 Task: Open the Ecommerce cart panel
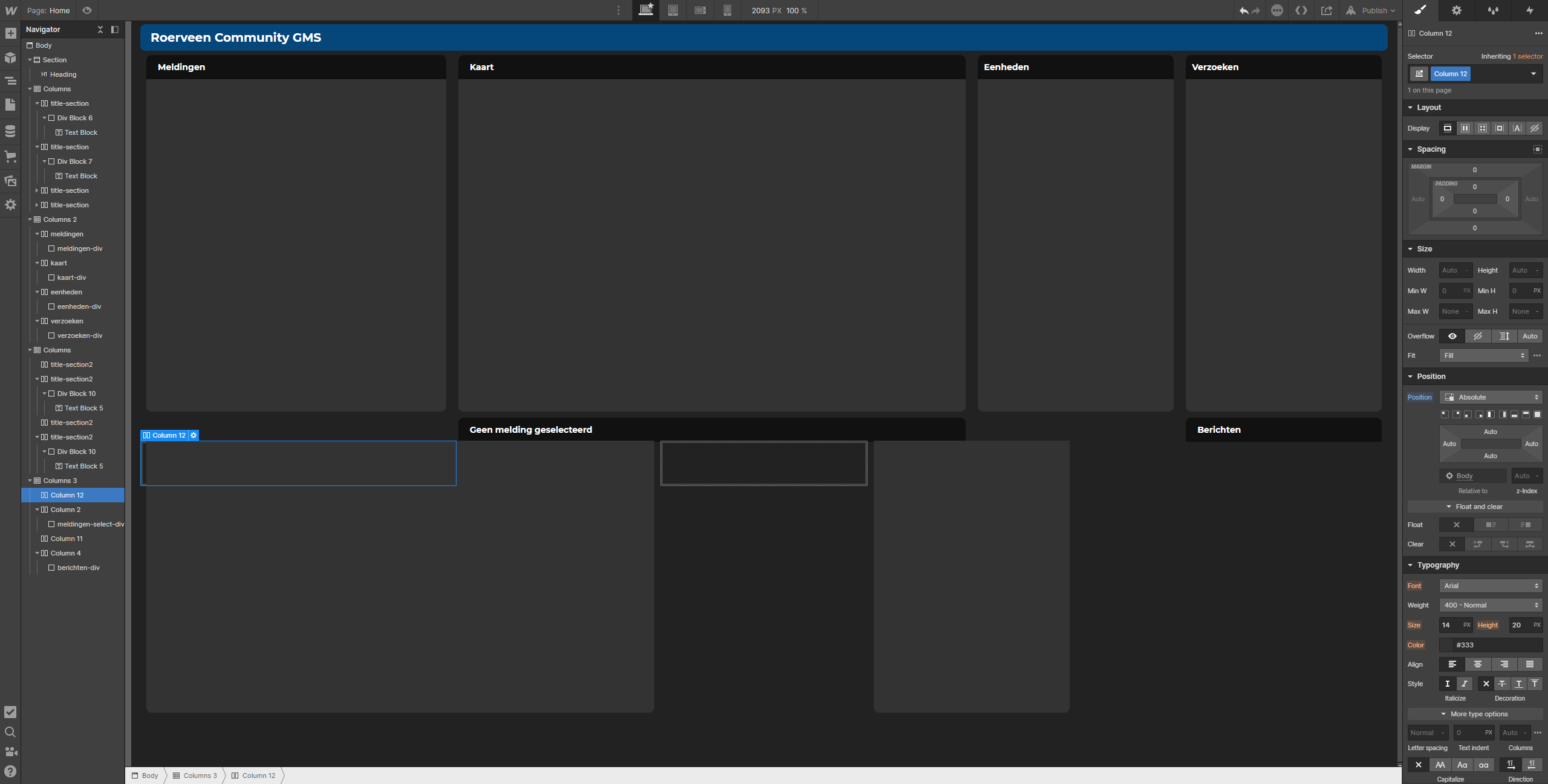(x=10, y=156)
